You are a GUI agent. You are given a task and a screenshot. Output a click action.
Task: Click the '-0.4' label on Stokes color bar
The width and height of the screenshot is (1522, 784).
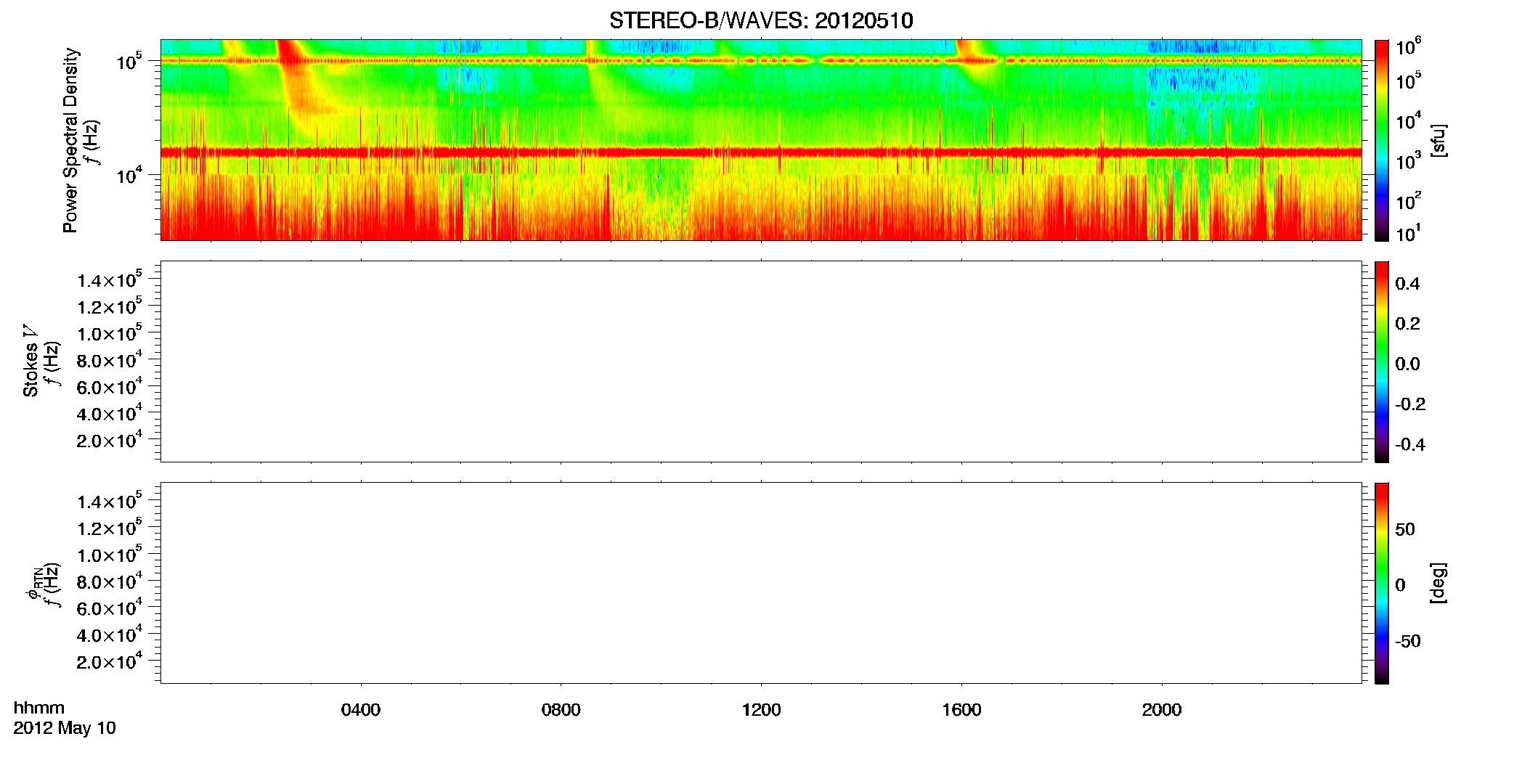pos(1410,445)
